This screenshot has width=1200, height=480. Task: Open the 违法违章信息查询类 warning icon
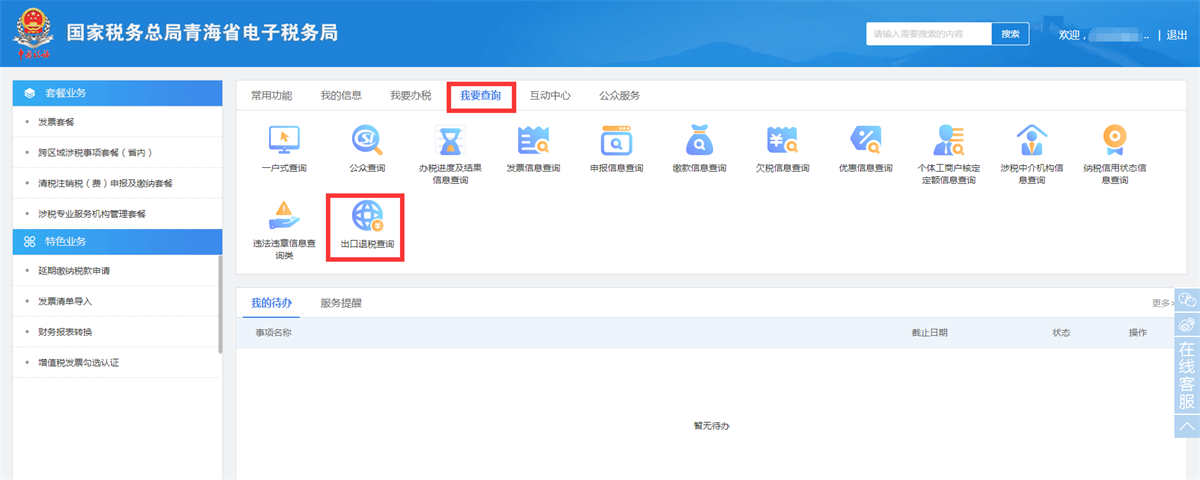[284, 216]
